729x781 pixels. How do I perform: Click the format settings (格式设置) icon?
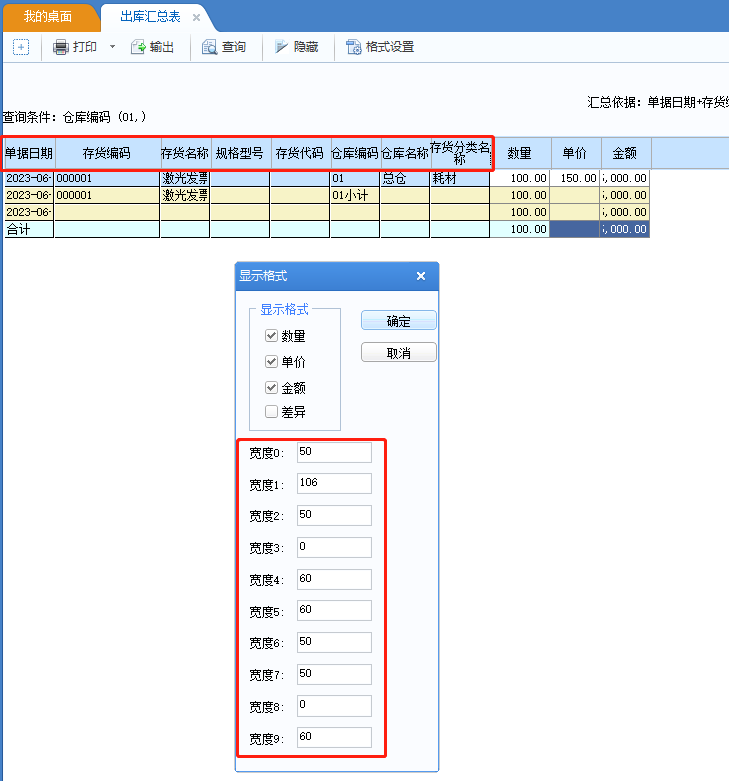[354, 47]
